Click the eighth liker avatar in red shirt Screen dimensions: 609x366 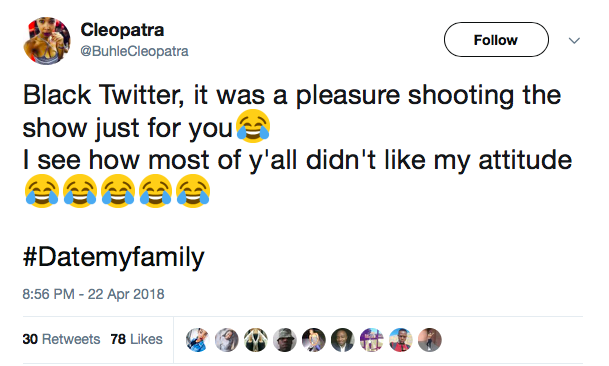400,340
